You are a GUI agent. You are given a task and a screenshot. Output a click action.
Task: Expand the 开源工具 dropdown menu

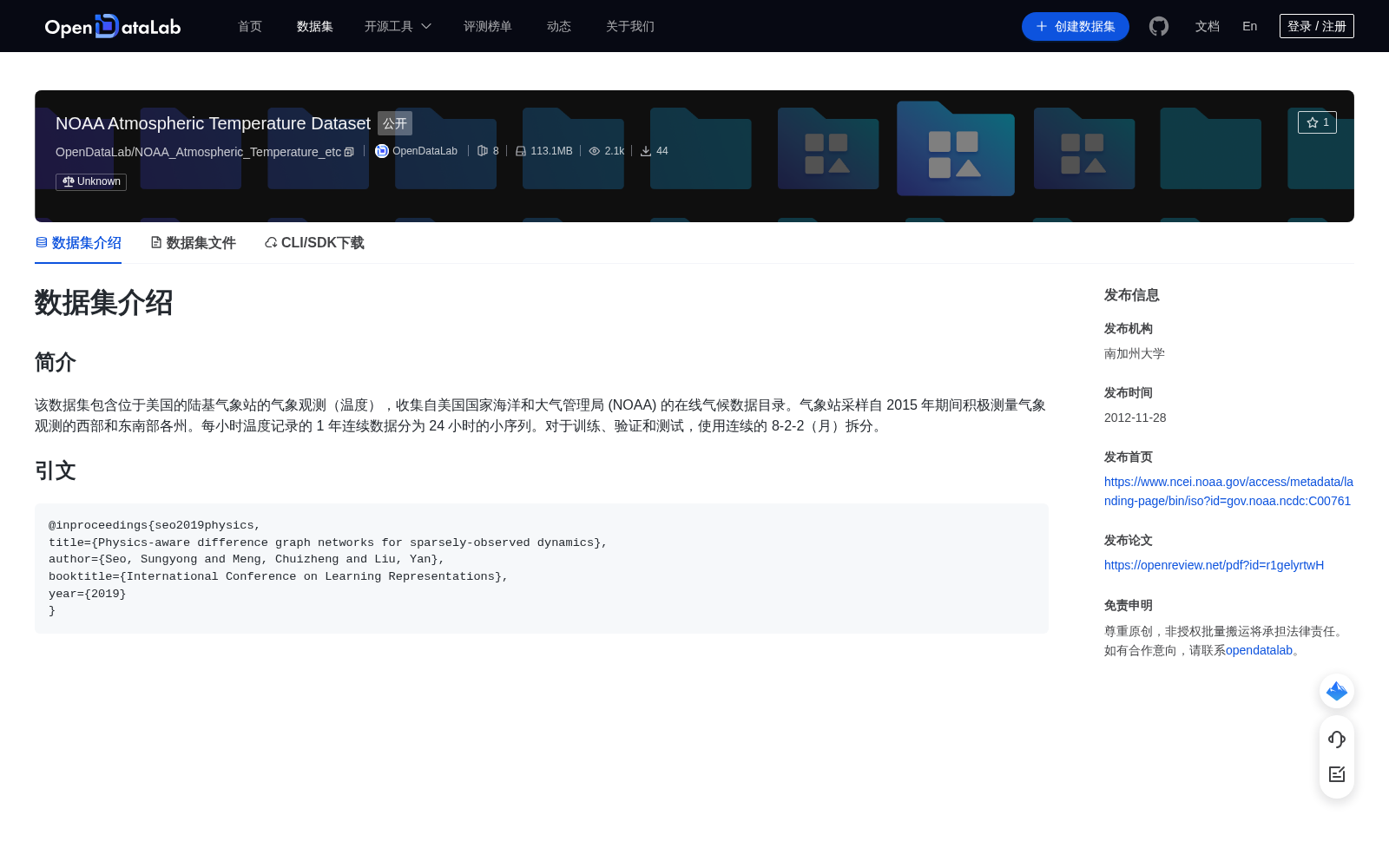[398, 26]
